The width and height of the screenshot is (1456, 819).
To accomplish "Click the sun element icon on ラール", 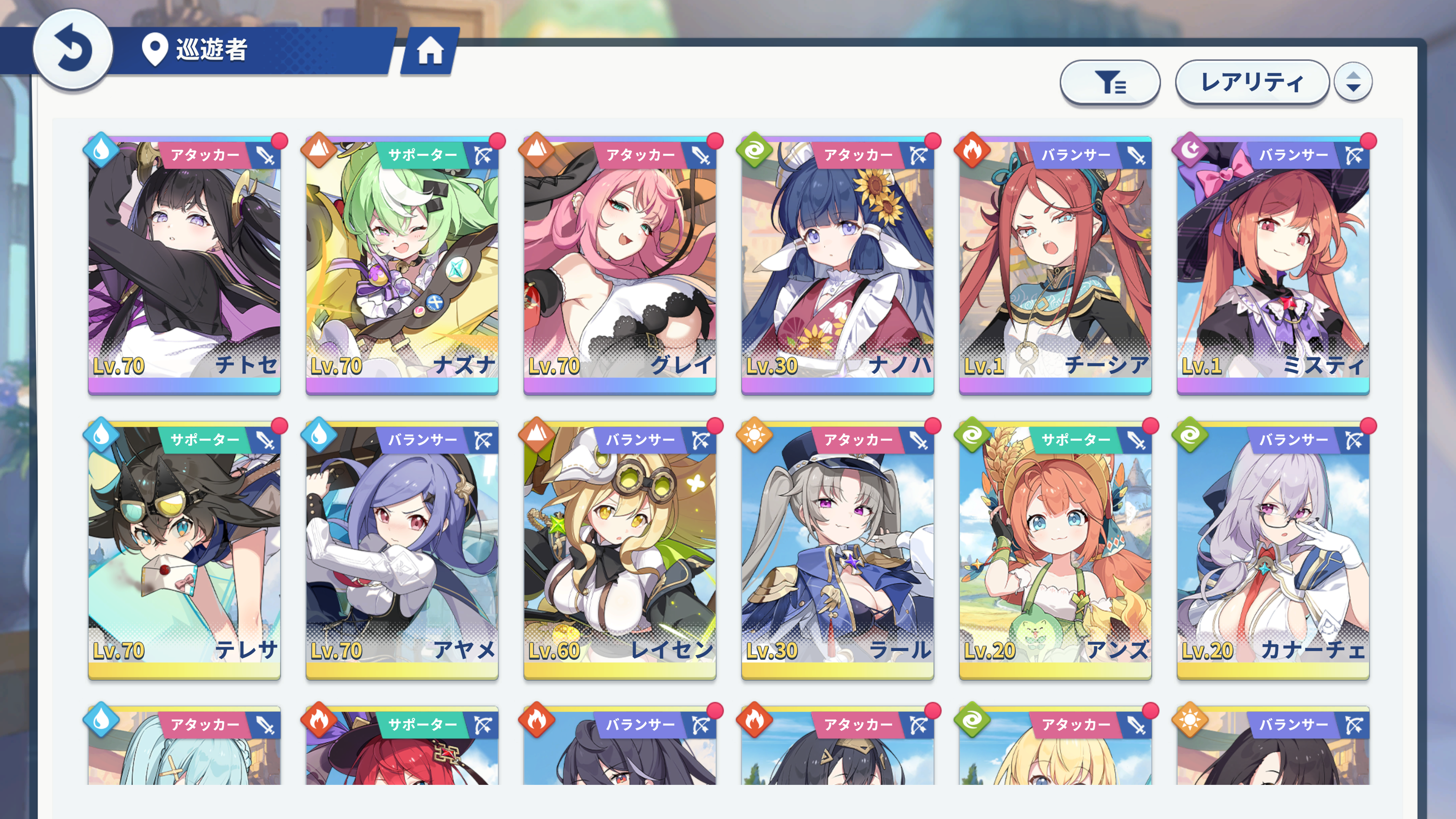I will 754,436.
